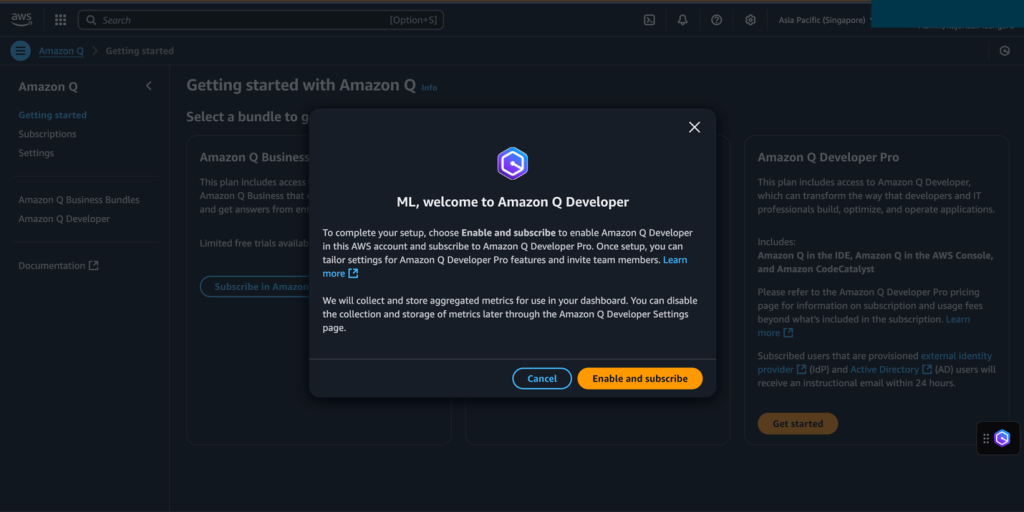Open Settings in the sidebar

36,153
